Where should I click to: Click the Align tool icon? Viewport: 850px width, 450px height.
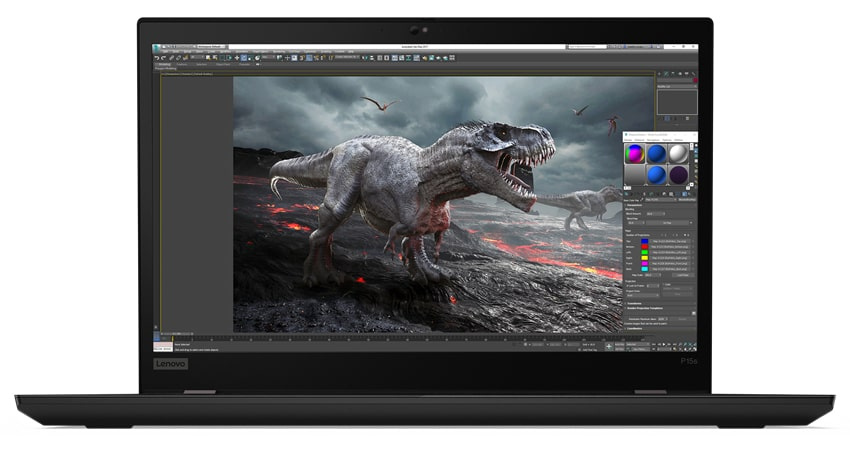coord(372,57)
